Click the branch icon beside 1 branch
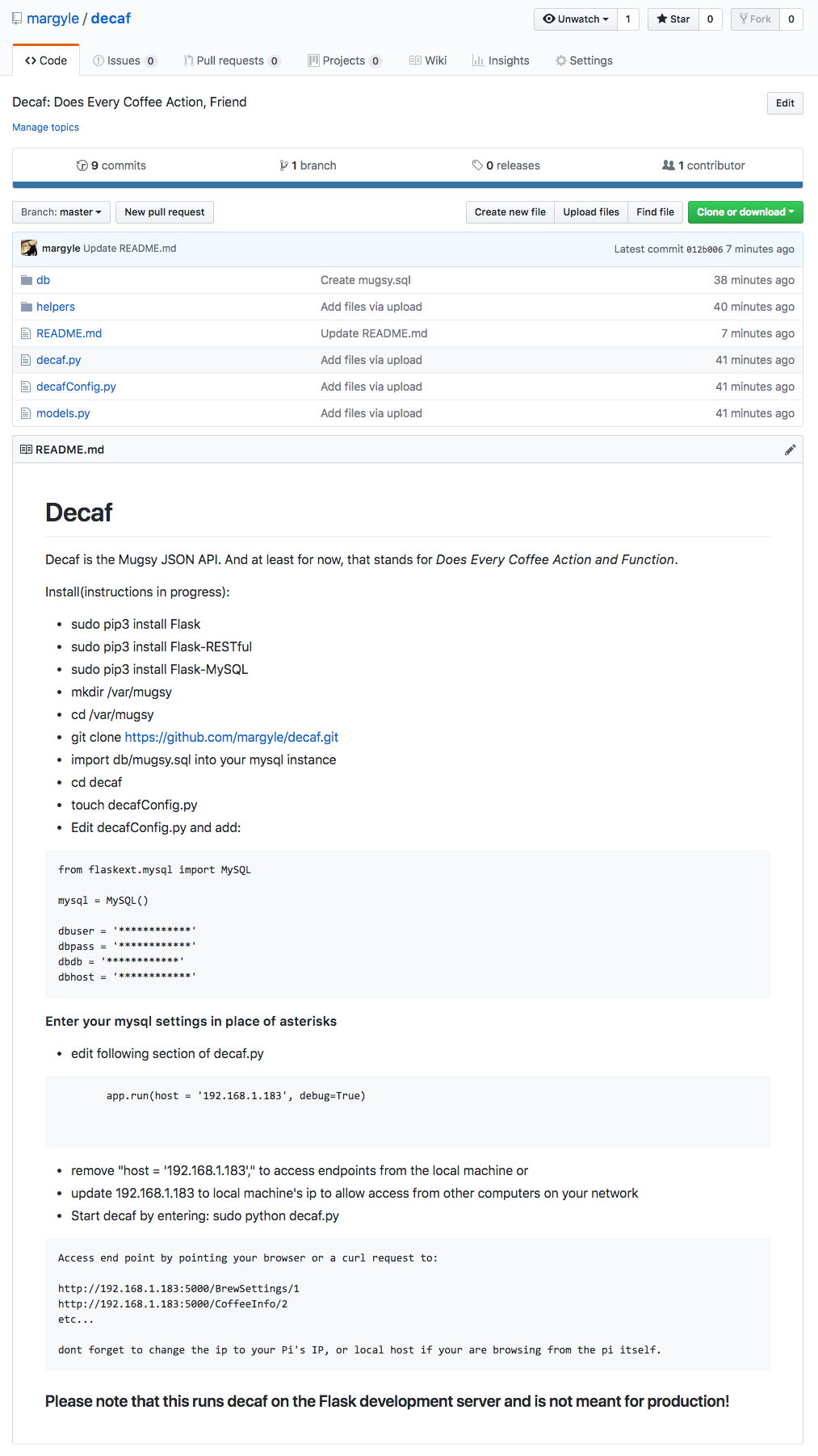The image size is (818, 1456). [x=283, y=165]
